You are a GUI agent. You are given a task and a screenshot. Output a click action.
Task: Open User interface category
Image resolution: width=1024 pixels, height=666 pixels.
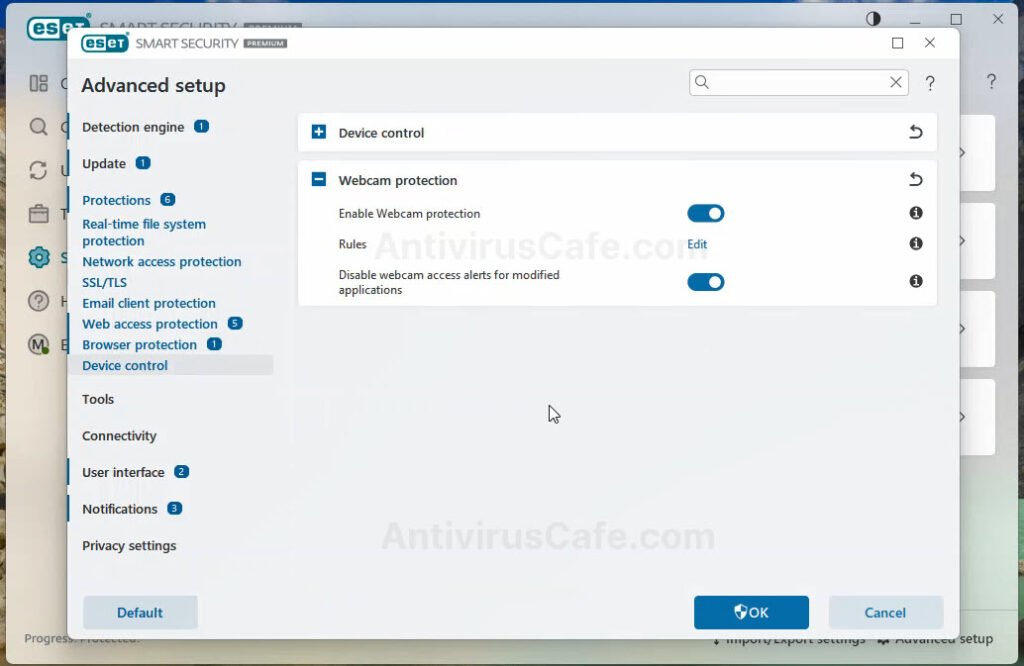pyautogui.click(x=123, y=473)
